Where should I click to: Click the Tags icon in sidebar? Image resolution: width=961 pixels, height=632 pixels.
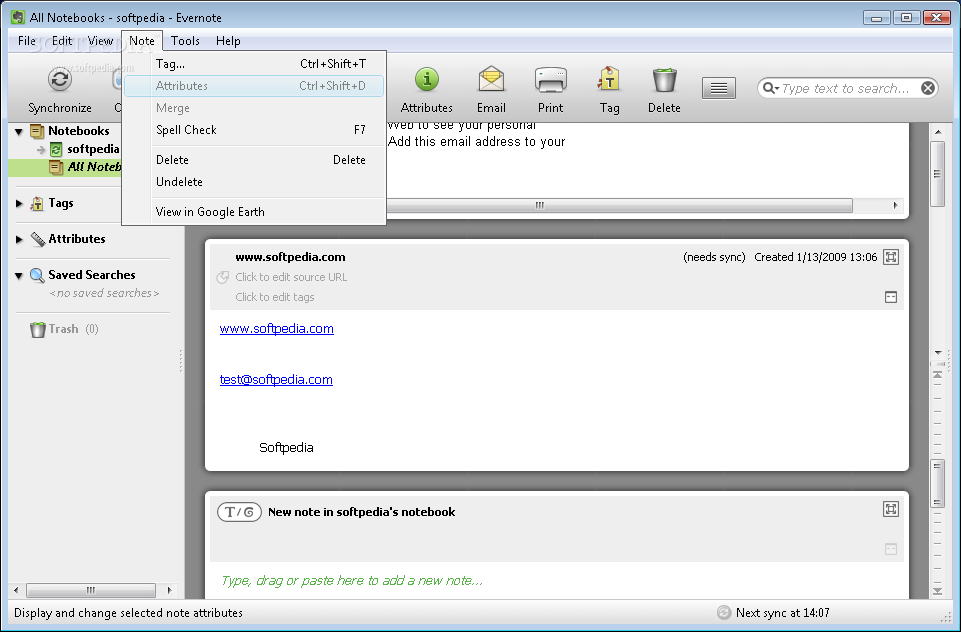[x=37, y=204]
